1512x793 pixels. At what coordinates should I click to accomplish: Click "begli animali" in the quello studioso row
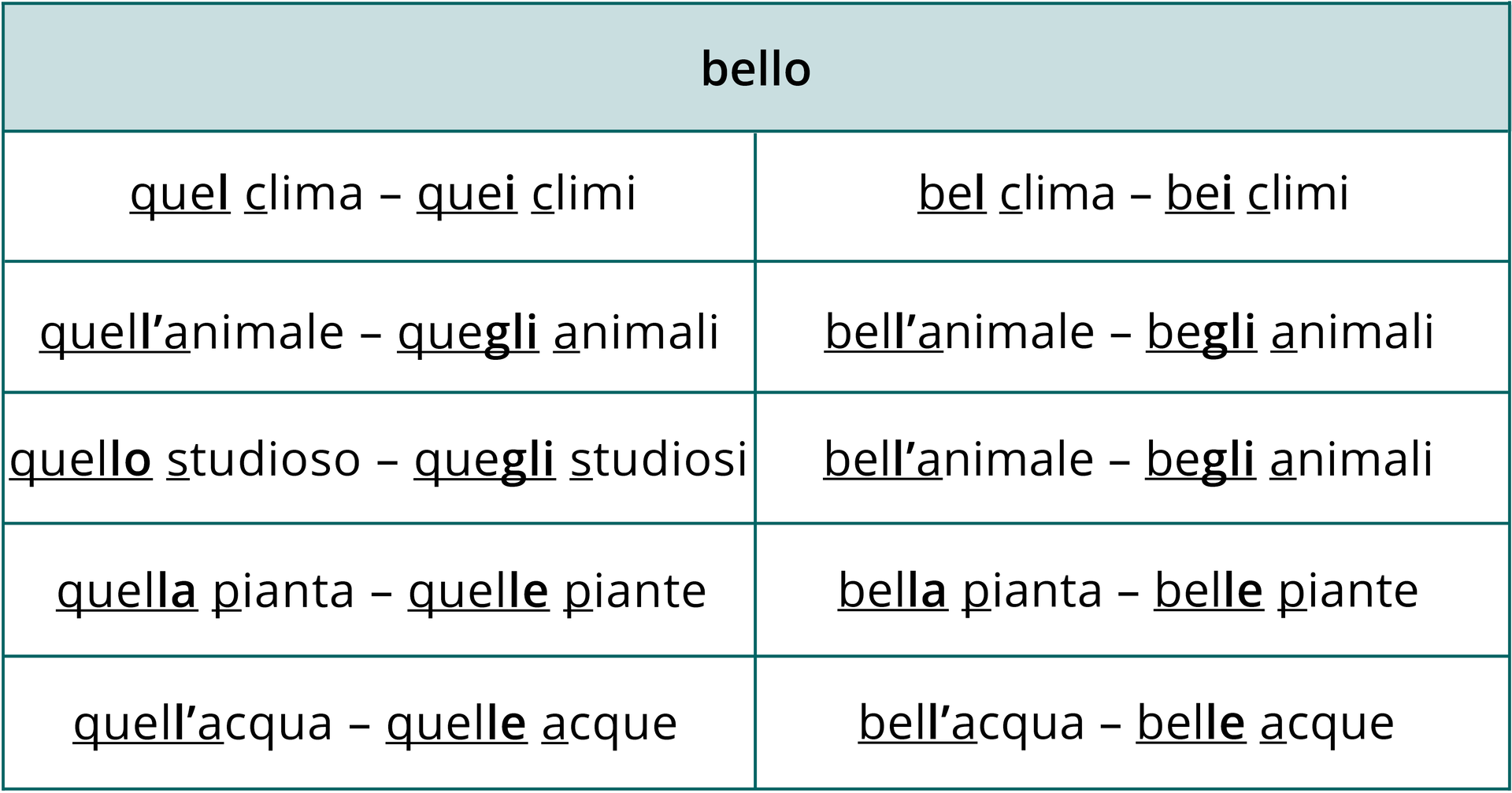point(1288,460)
